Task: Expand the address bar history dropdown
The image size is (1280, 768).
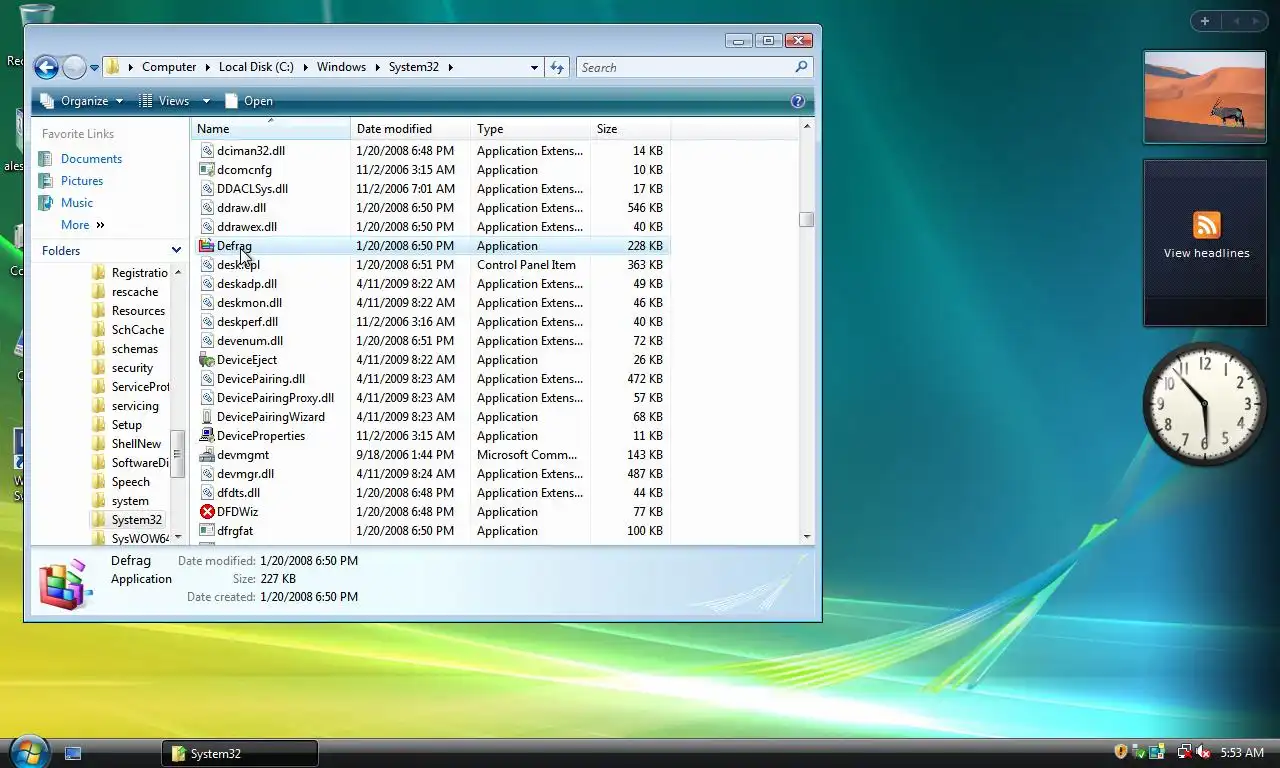Action: [x=534, y=67]
